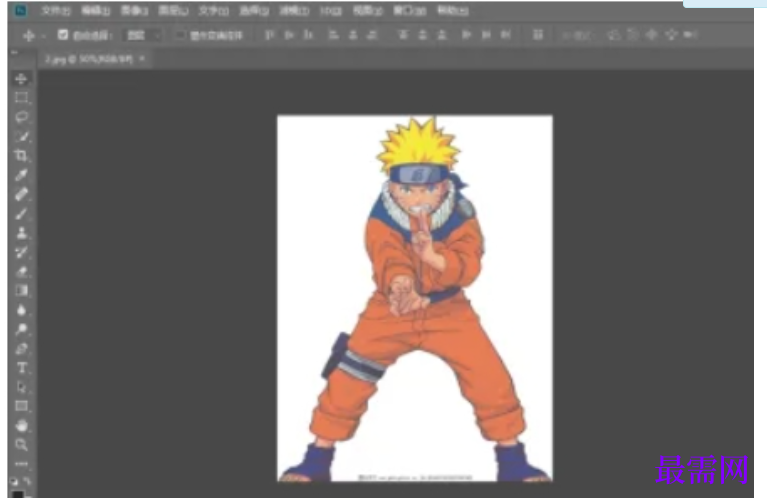Swap foreground and background colors
The height and width of the screenshot is (501, 767).
click(x=27, y=481)
